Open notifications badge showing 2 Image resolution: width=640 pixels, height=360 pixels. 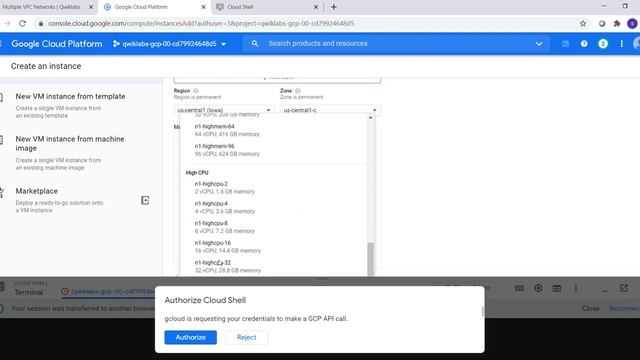[603, 44]
